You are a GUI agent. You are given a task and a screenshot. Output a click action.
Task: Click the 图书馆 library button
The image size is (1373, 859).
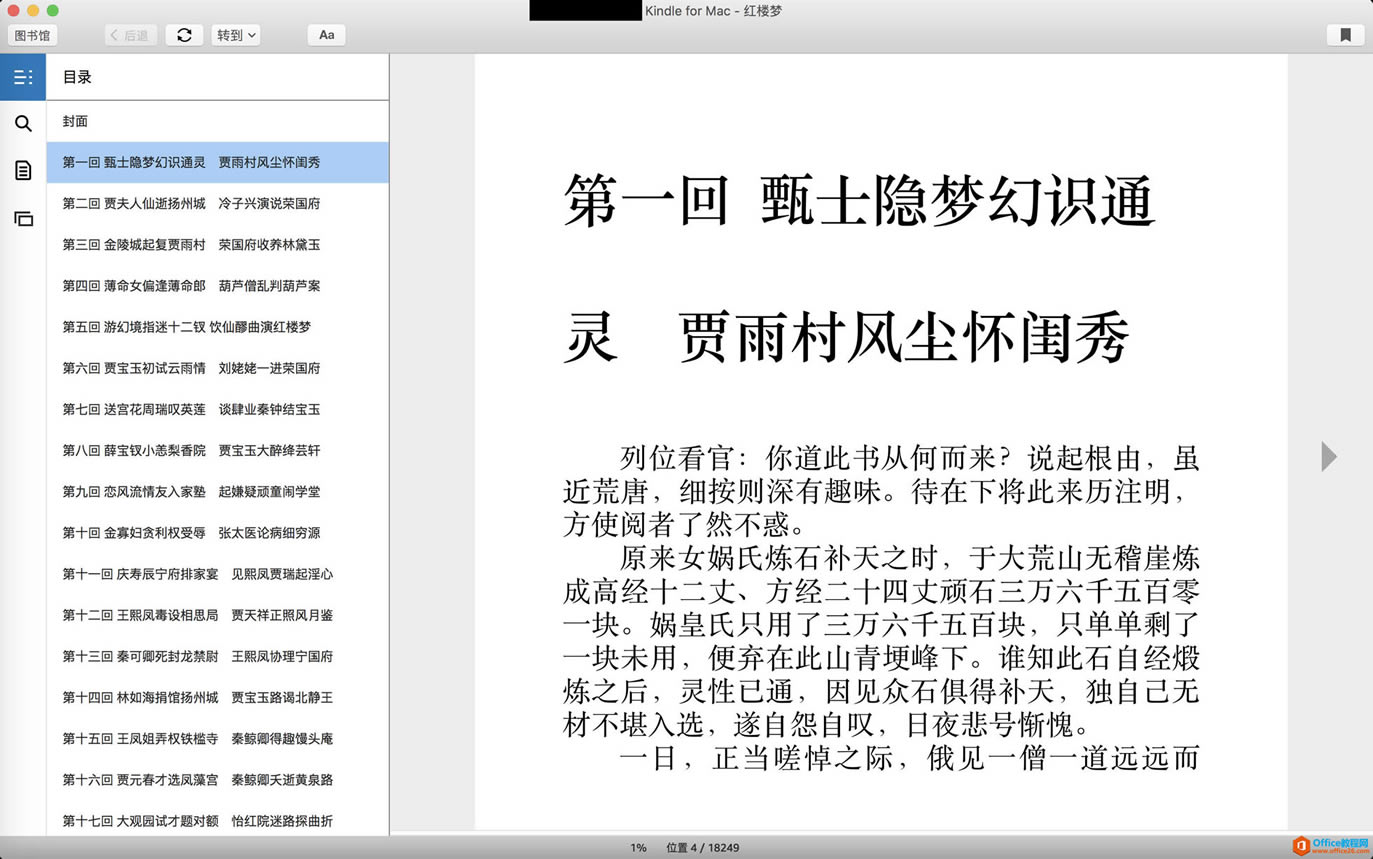point(31,34)
